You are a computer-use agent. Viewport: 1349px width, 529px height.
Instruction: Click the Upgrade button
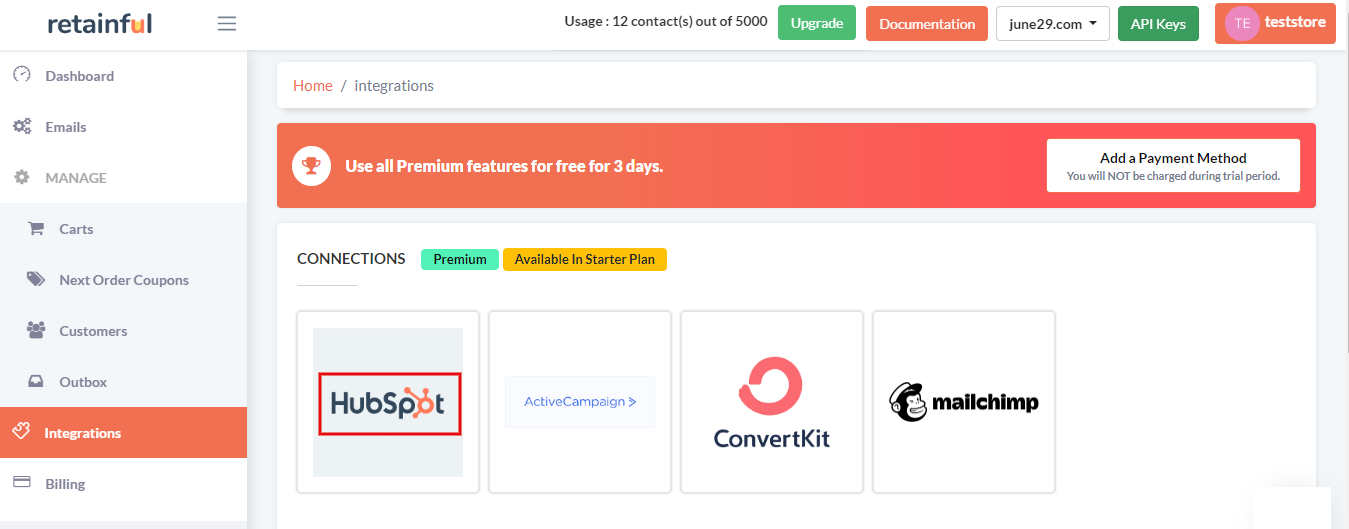click(x=817, y=23)
